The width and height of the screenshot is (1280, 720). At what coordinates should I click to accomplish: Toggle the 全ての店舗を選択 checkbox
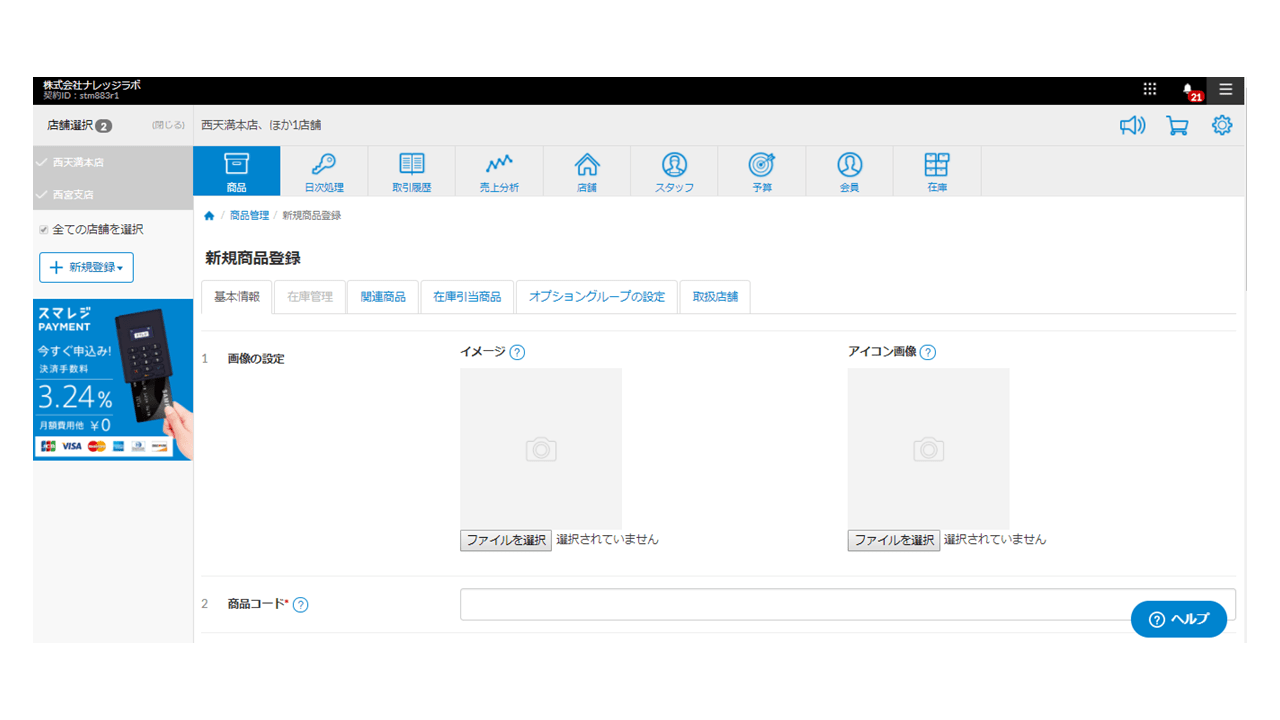coord(43,230)
